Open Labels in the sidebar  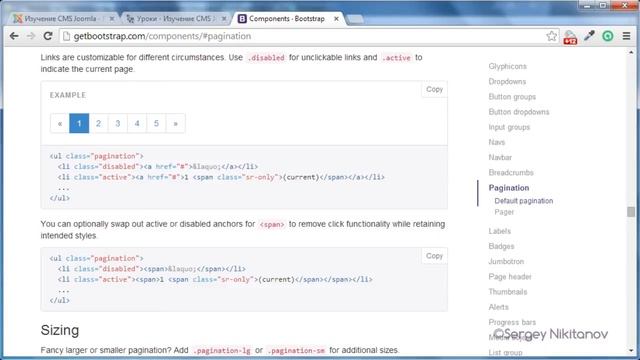(500, 231)
